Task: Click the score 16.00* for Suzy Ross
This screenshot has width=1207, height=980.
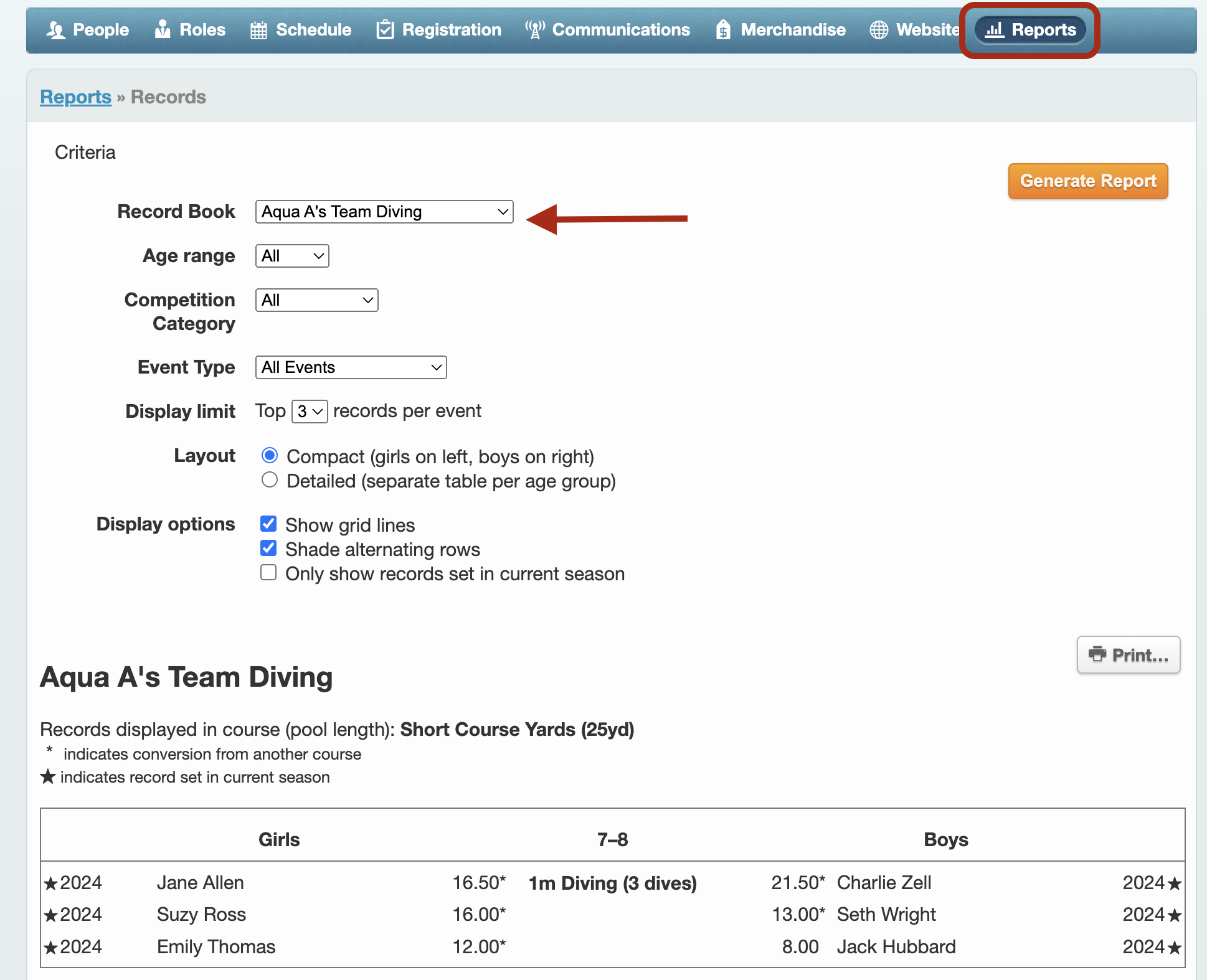Action: (x=479, y=915)
